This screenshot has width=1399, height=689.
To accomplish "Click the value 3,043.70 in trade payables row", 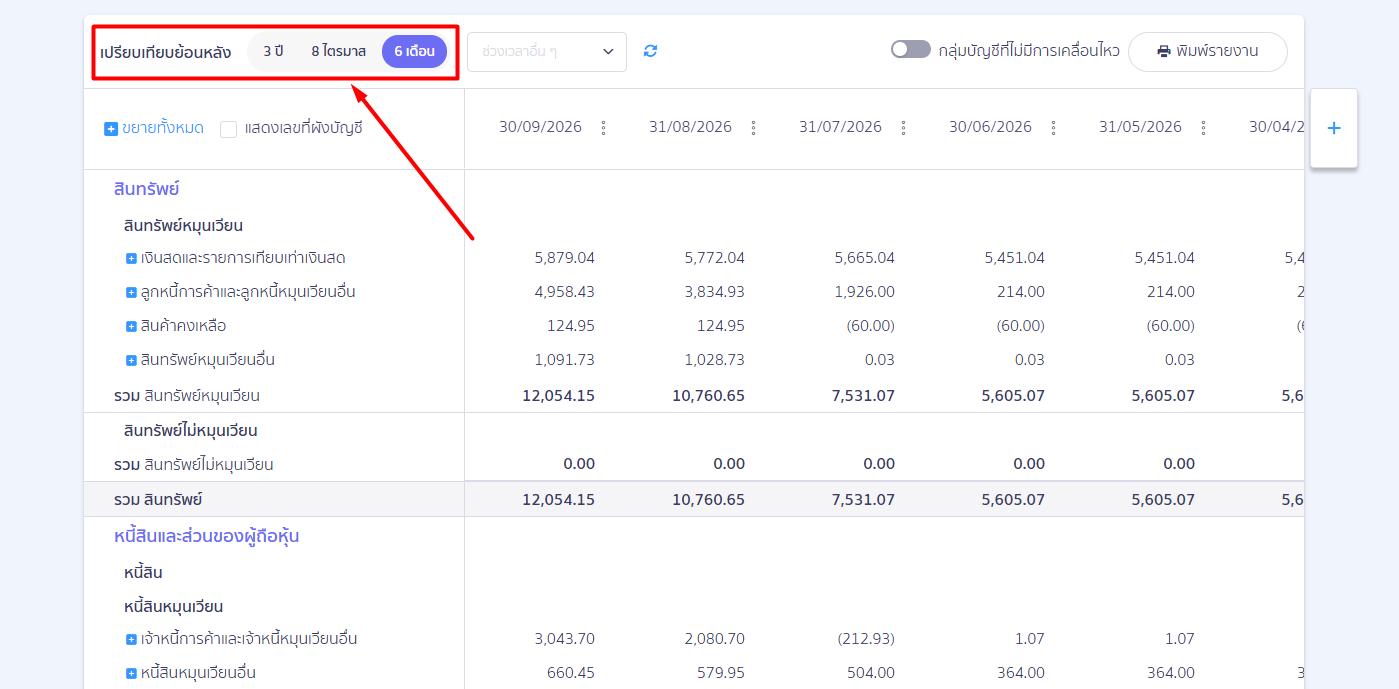I will pyautogui.click(x=565, y=639).
